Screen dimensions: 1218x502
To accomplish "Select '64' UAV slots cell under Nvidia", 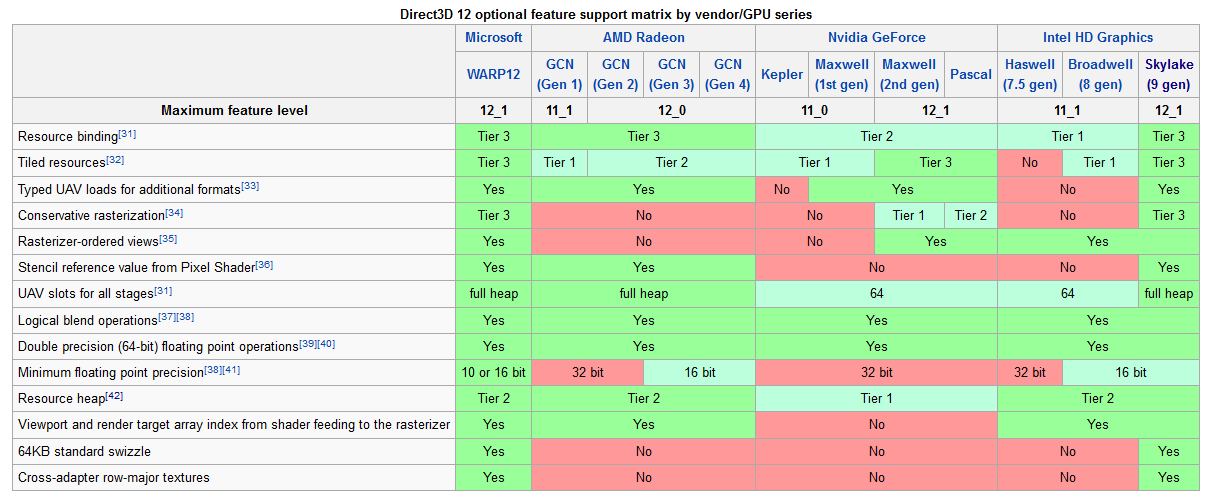I will click(877, 294).
